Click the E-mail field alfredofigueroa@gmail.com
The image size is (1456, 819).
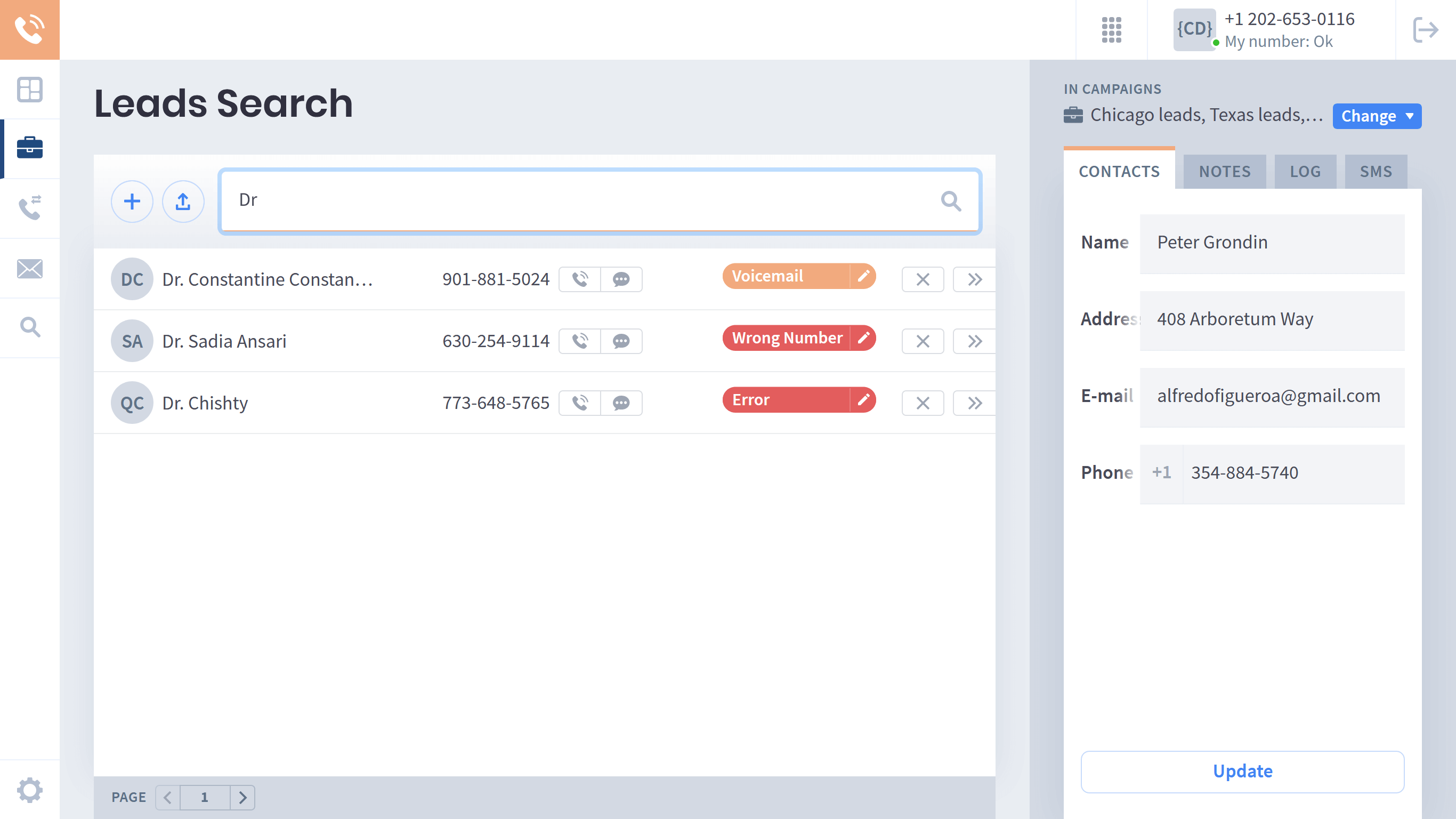[1272, 397]
